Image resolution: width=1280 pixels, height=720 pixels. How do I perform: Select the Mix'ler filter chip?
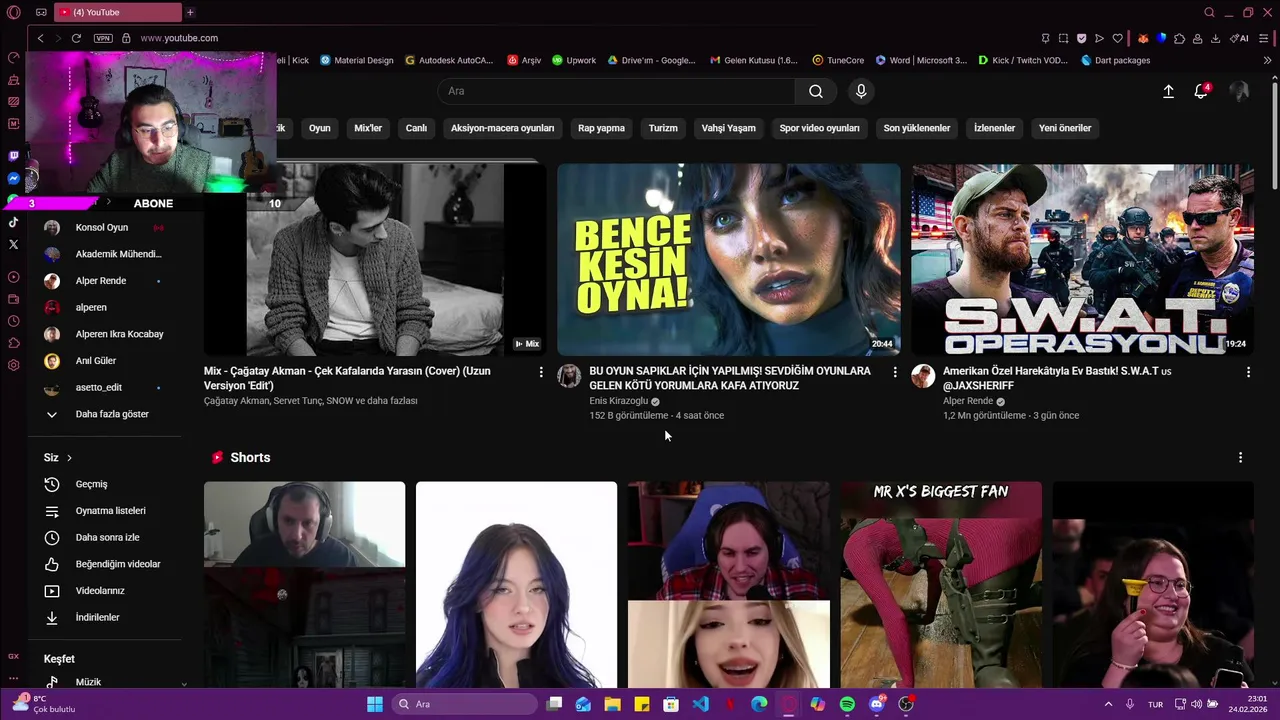368,128
